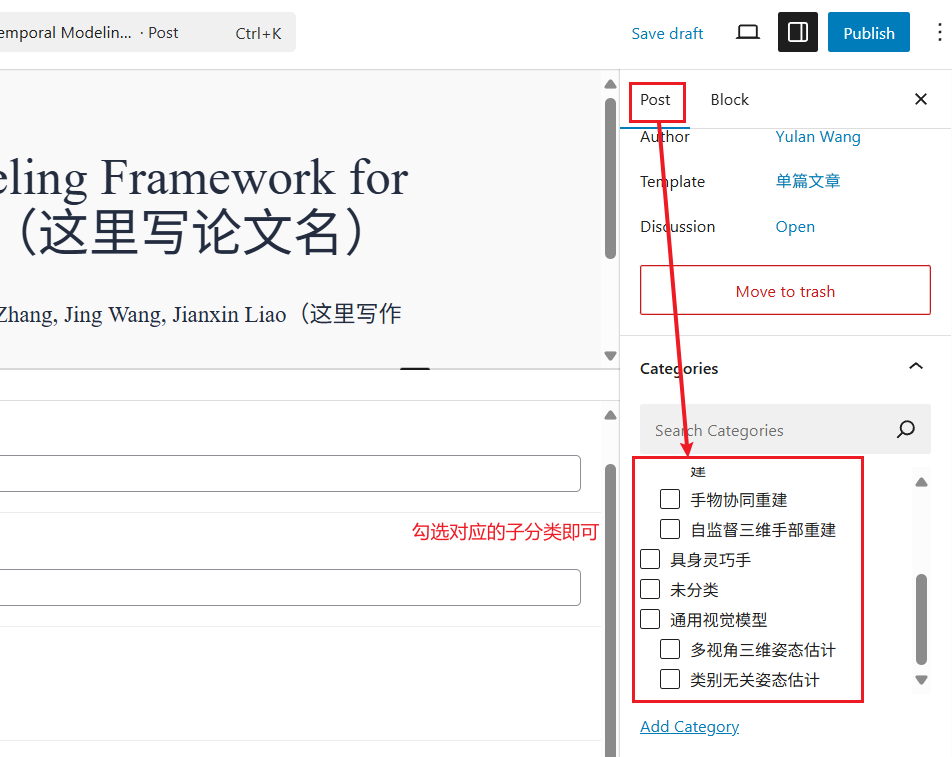This screenshot has width=952, height=757.
Task: Select the Post tab
Action: (656, 100)
